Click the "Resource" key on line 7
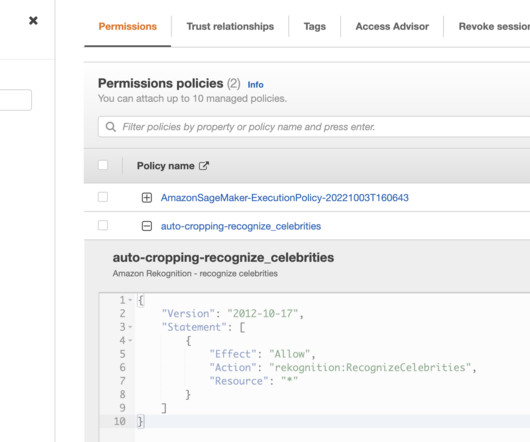The width and height of the screenshot is (530, 442). (x=239, y=381)
